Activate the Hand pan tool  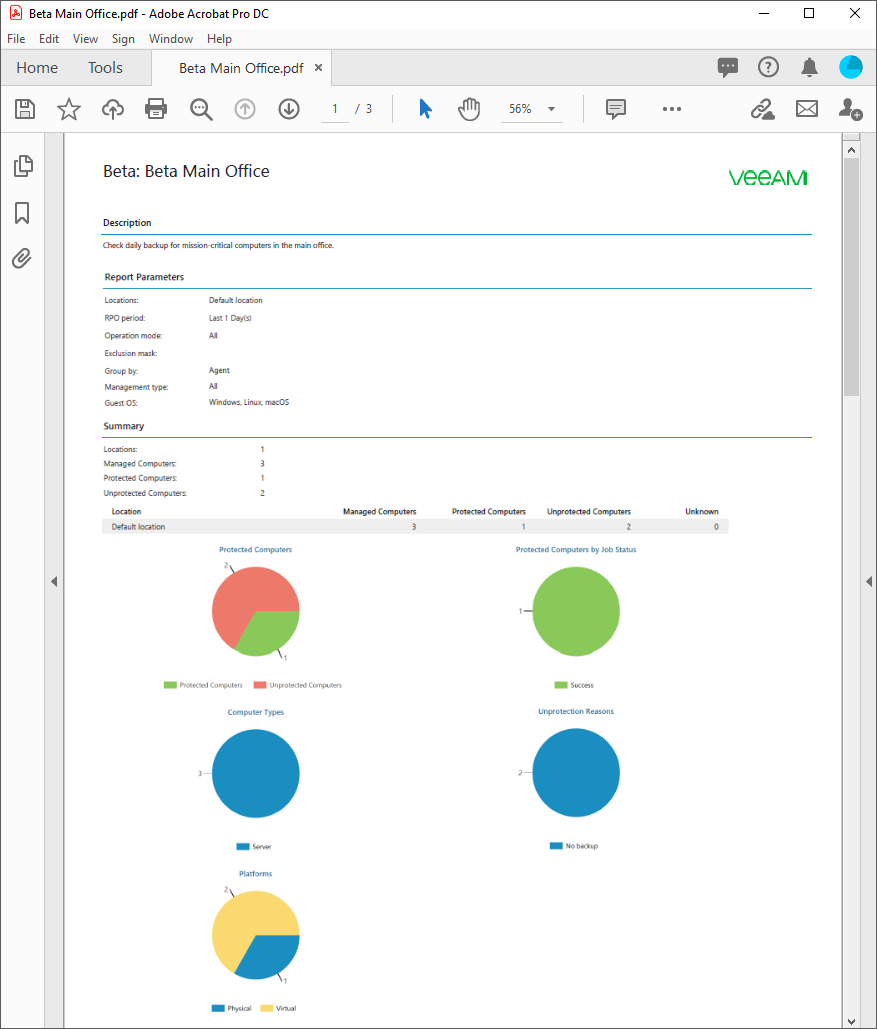point(469,109)
